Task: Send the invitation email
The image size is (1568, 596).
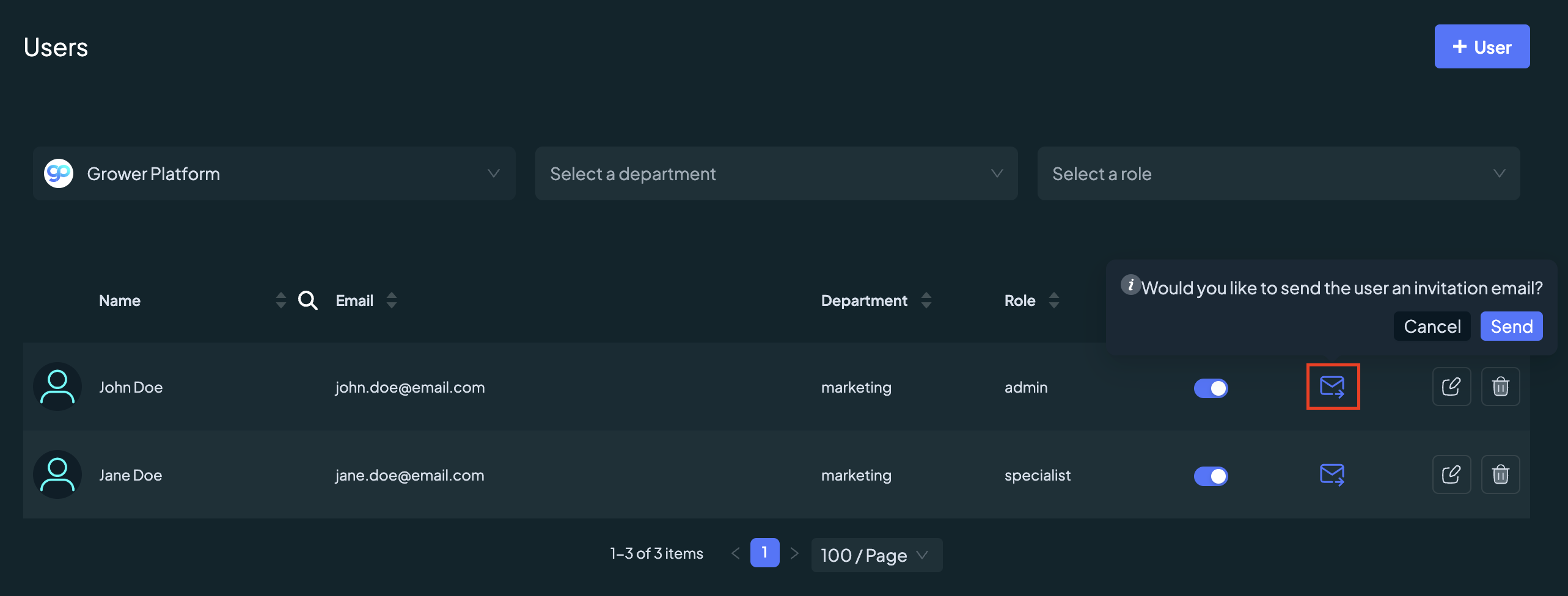Action: [1511, 326]
